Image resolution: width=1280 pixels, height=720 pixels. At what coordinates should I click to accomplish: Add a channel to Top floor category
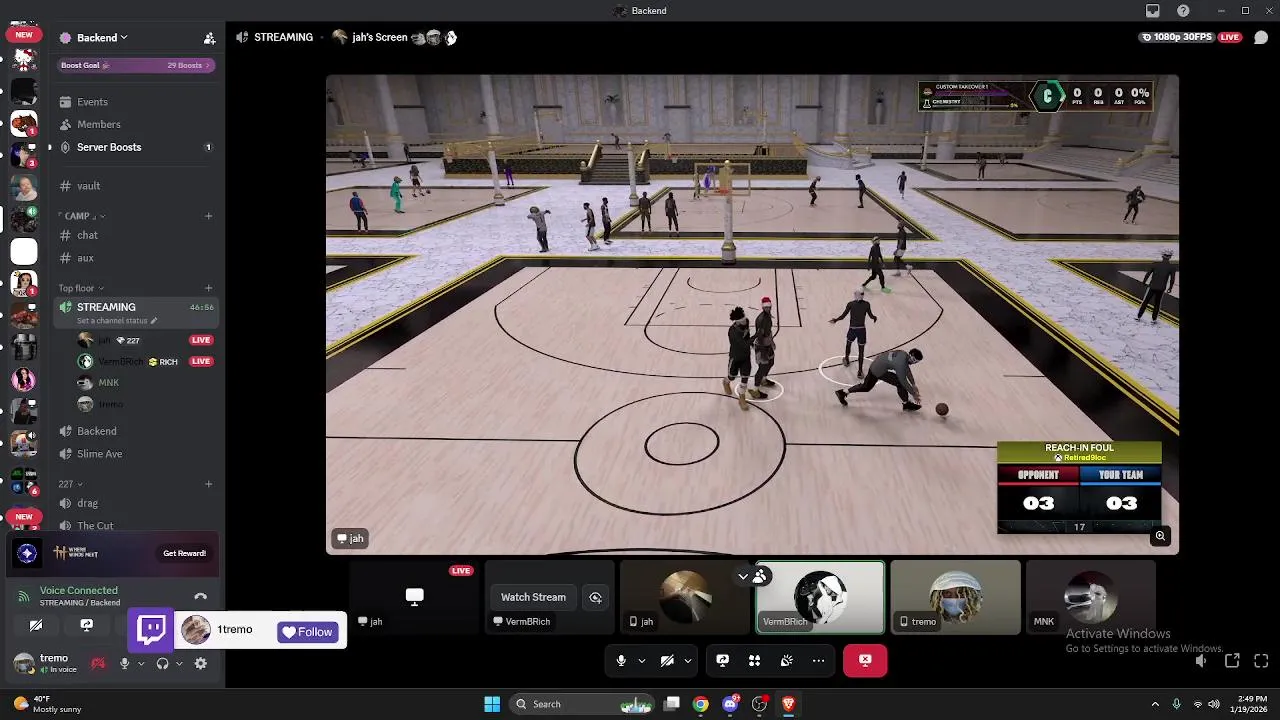coord(208,288)
